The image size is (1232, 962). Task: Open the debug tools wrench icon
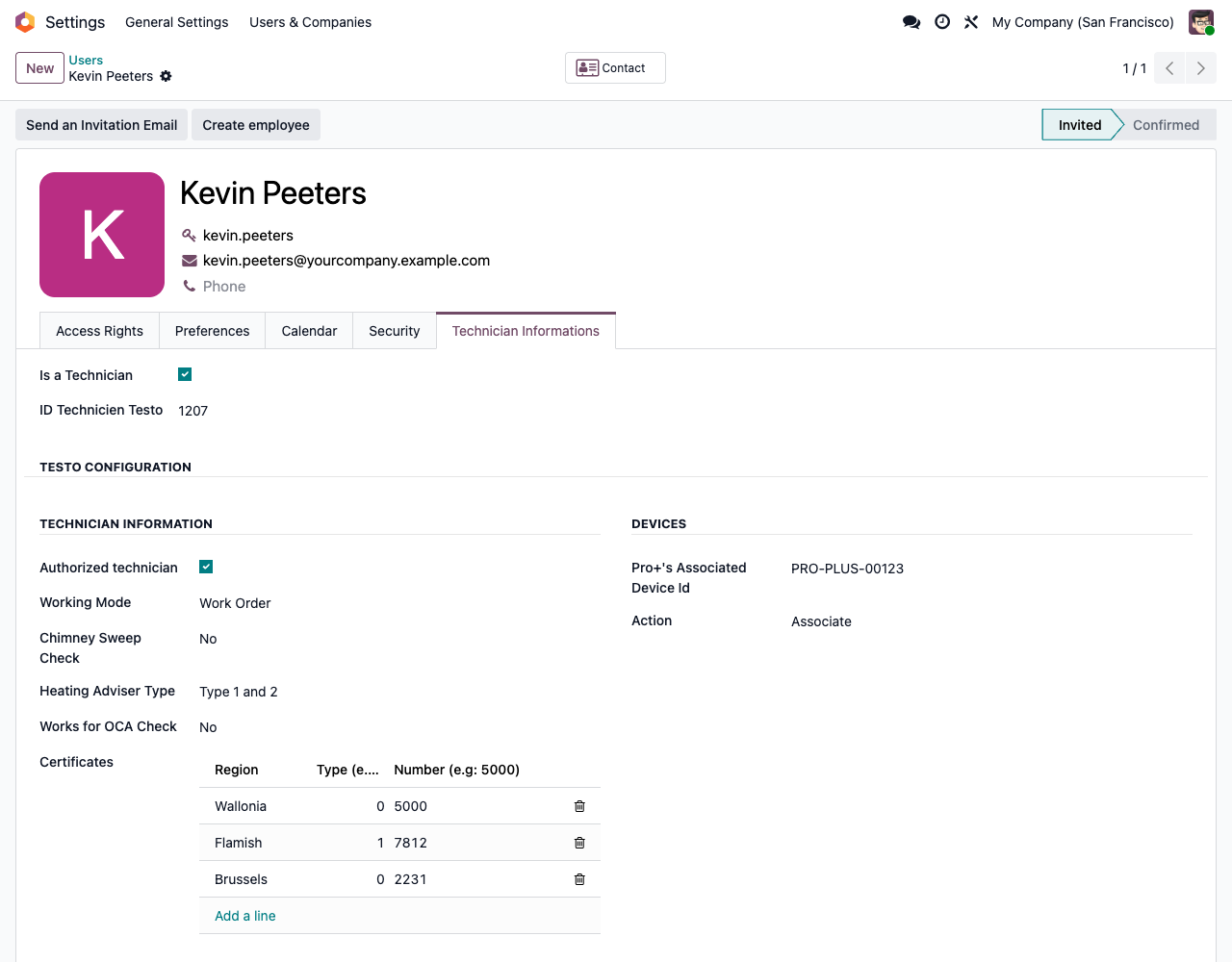click(x=971, y=22)
